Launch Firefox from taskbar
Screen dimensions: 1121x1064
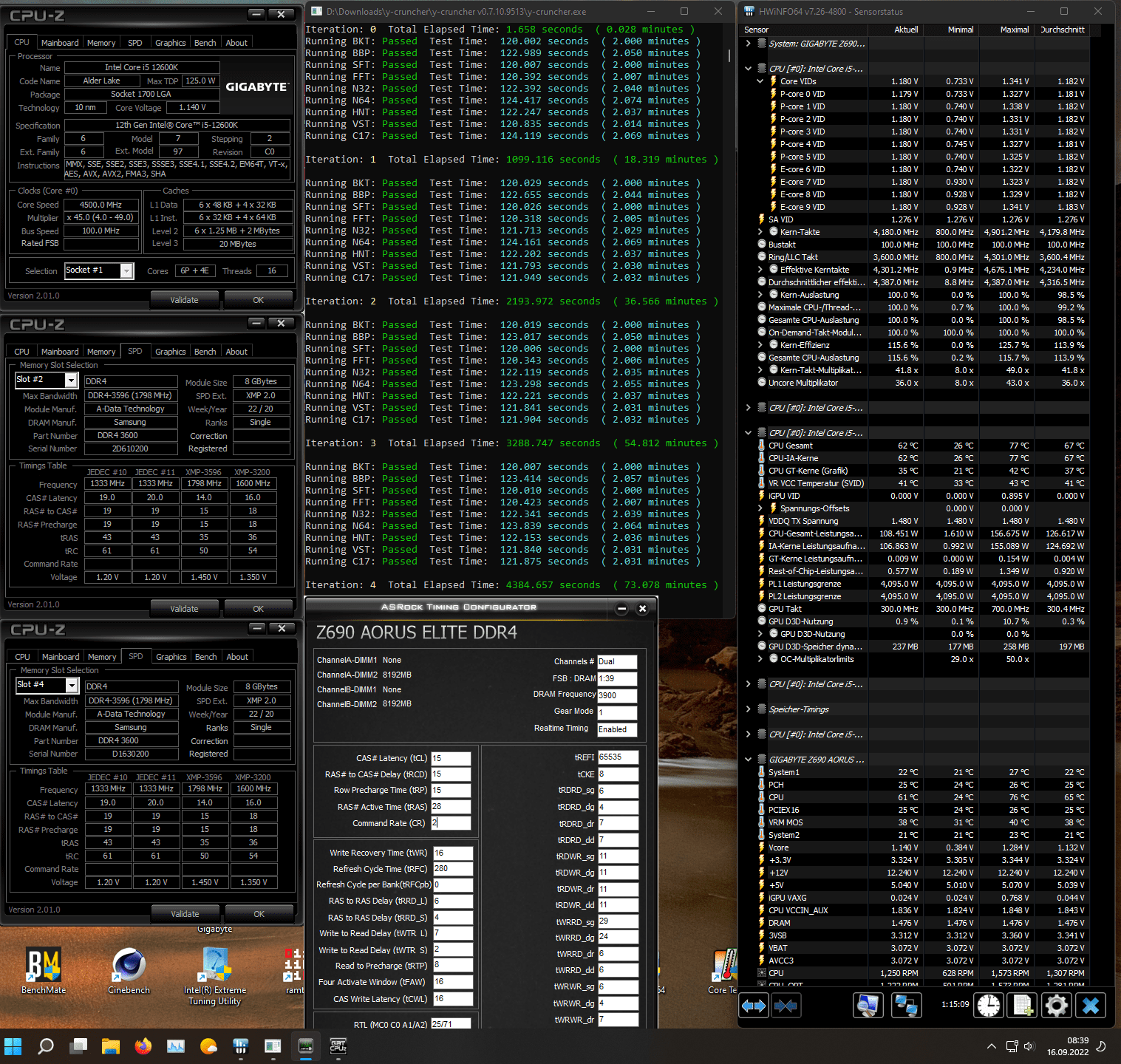[x=143, y=1046]
